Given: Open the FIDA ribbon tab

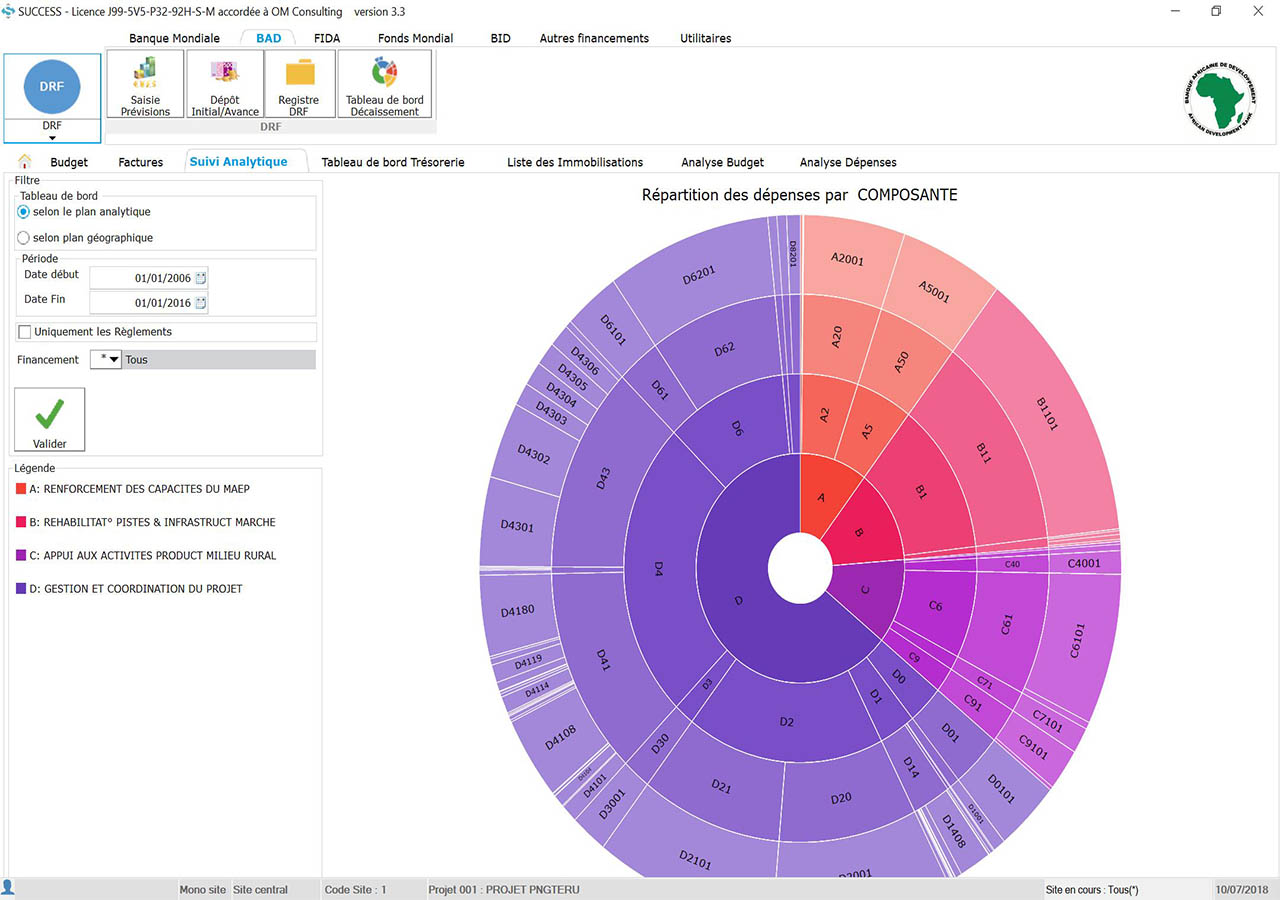Looking at the screenshot, I should click(x=327, y=38).
